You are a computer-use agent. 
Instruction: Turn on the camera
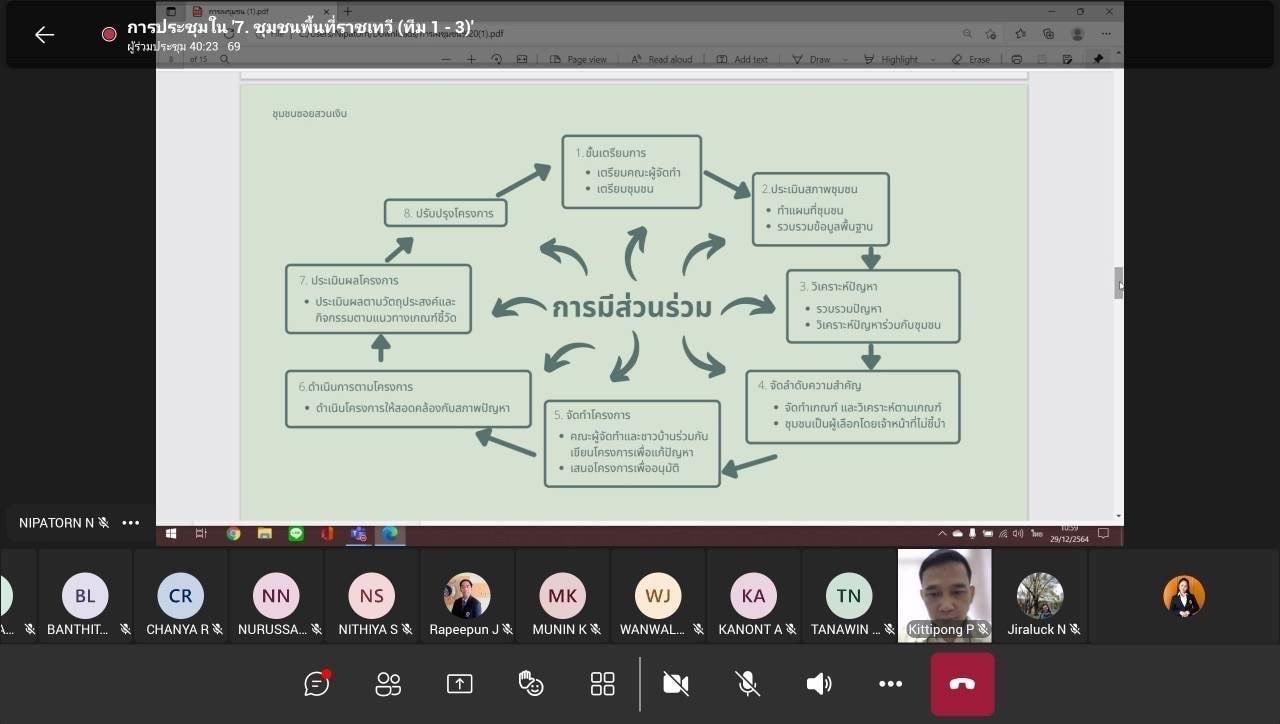coord(676,684)
